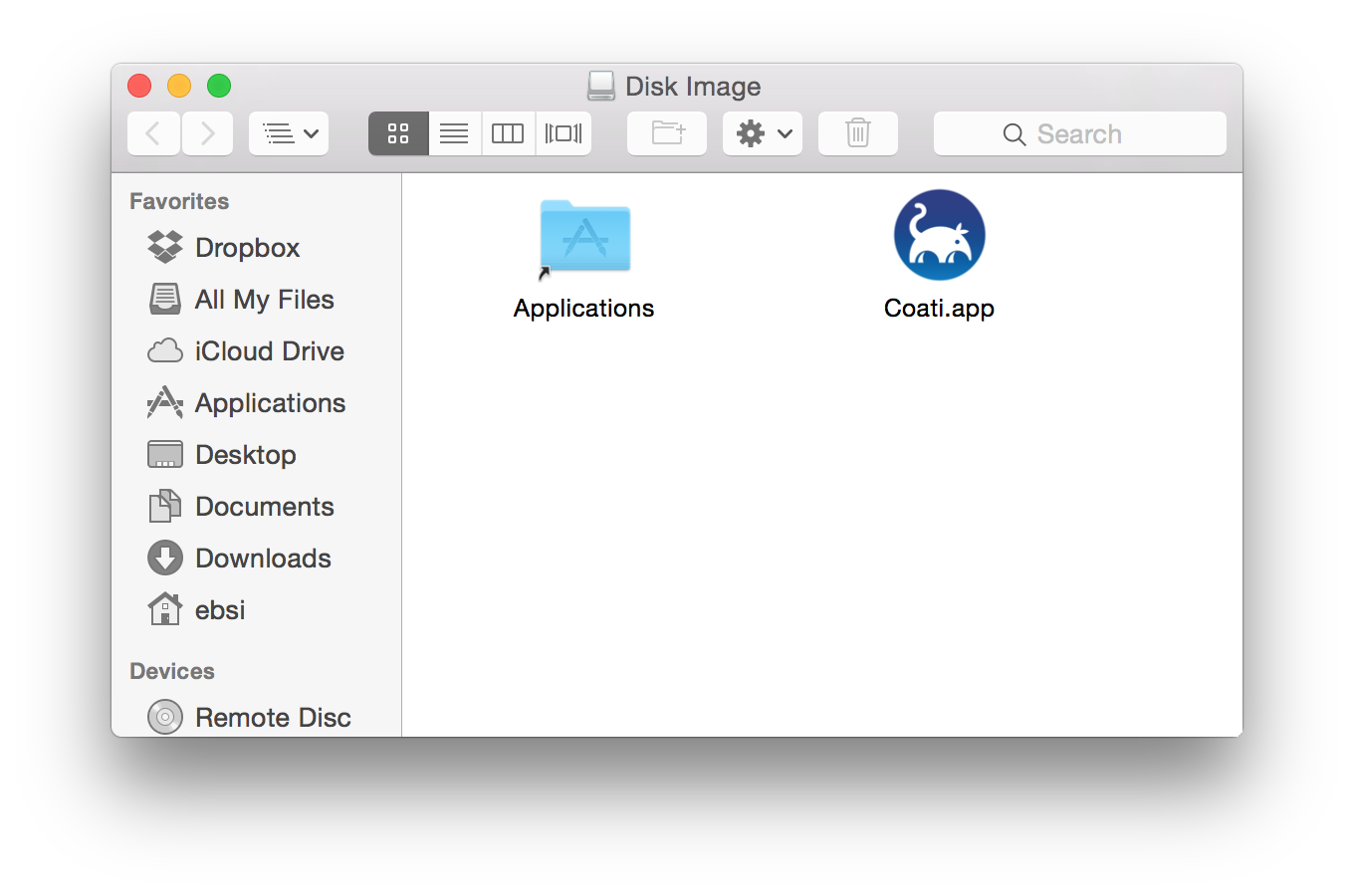
Task: Switch to list view mode
Action: pos(454,133)
